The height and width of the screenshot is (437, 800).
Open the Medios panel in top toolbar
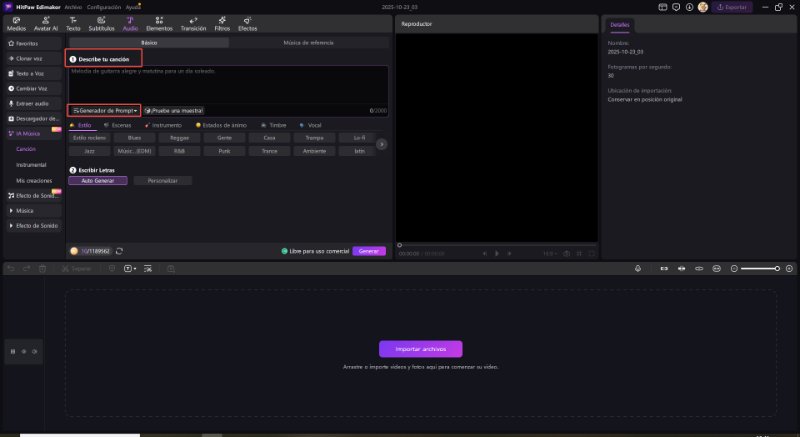[16, 24]
